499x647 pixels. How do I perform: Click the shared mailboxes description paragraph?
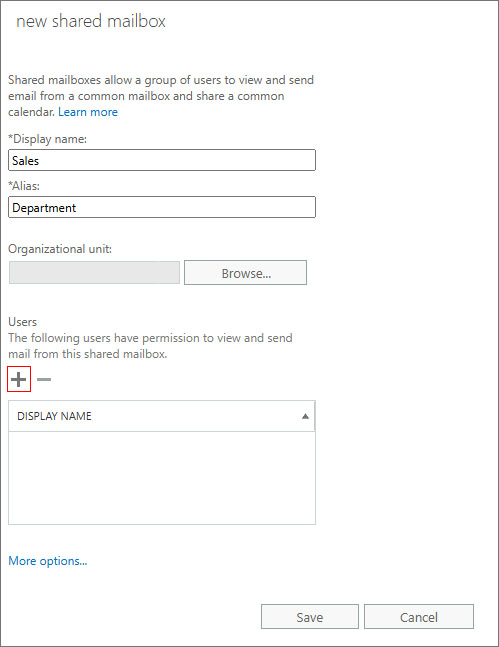point(161,96)
